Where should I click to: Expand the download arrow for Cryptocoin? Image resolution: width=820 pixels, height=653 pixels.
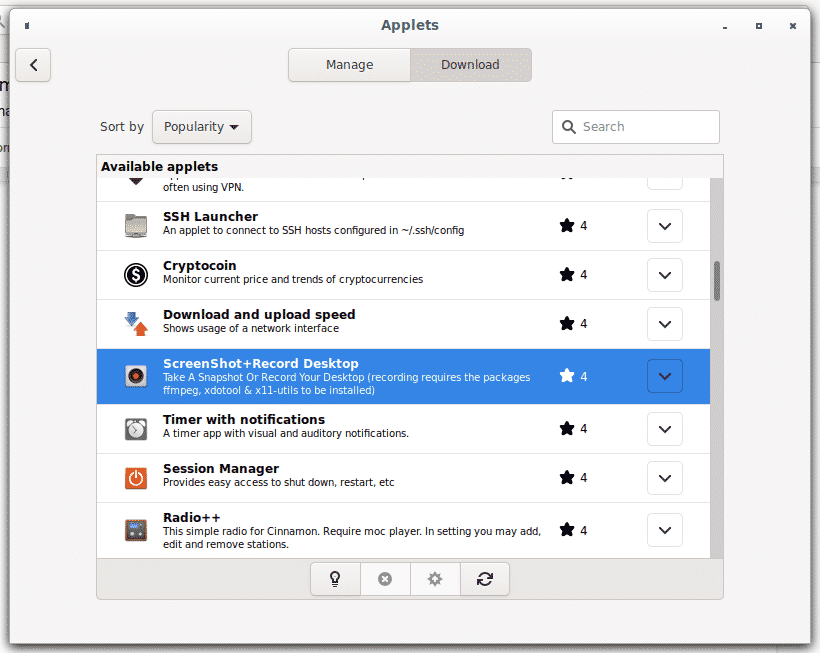[x=665, y=275]
